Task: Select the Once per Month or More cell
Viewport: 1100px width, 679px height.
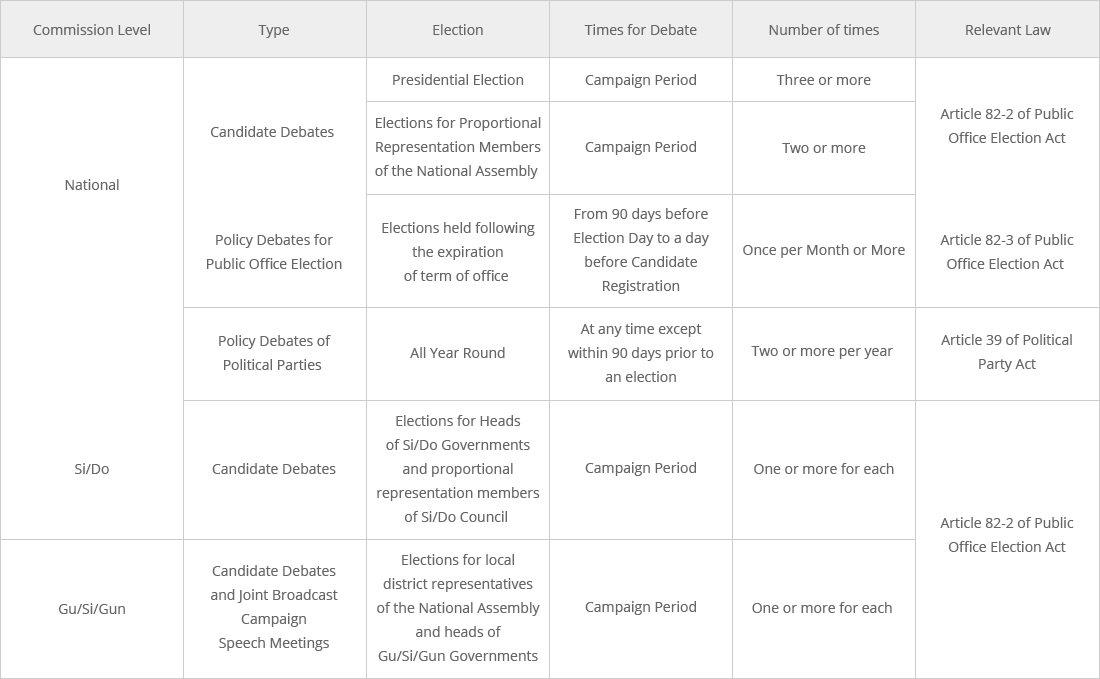Action: pyautogui.click(x=824, y=250)
